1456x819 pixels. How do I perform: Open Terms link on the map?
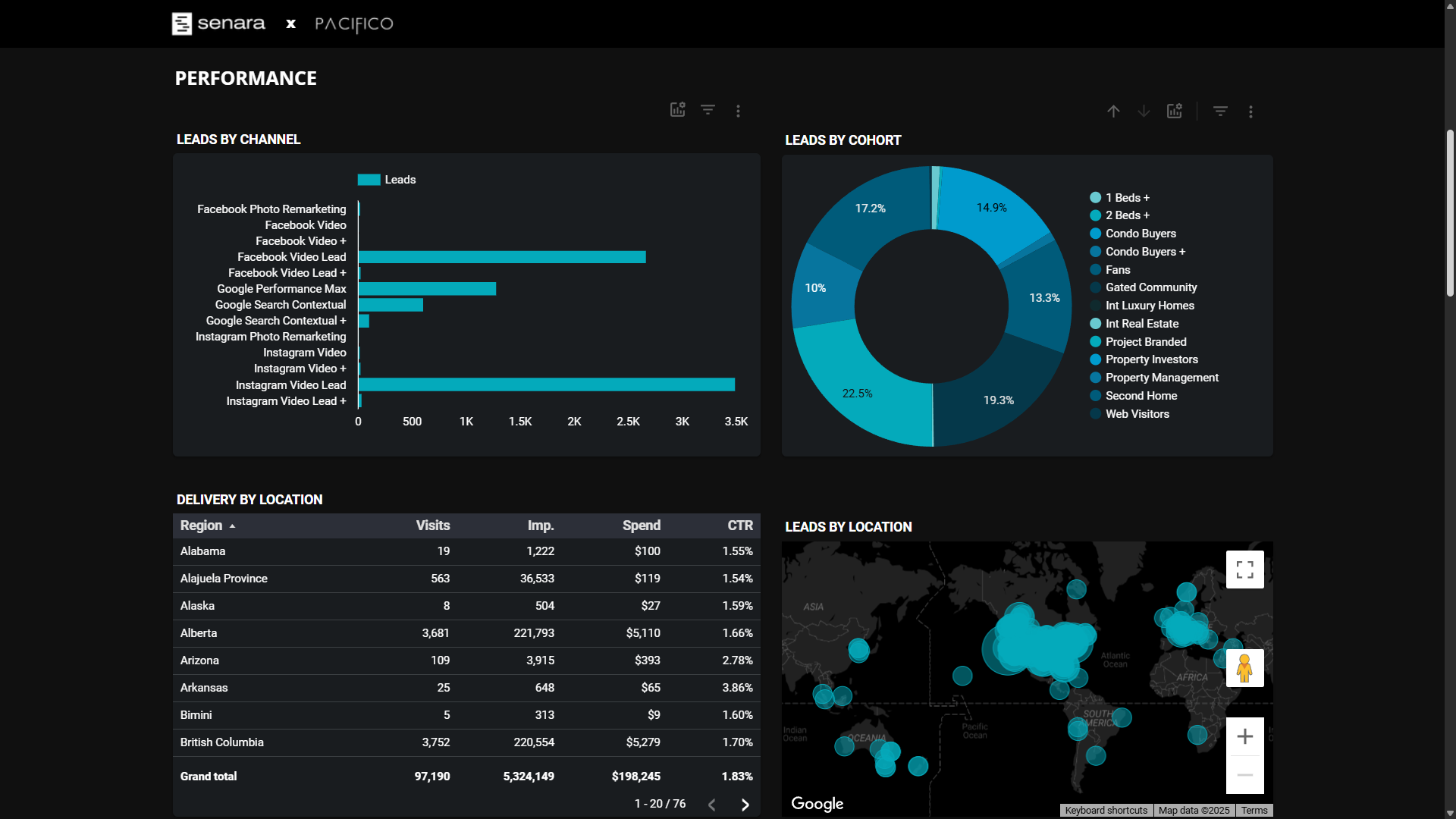[x=1254, y=811]
